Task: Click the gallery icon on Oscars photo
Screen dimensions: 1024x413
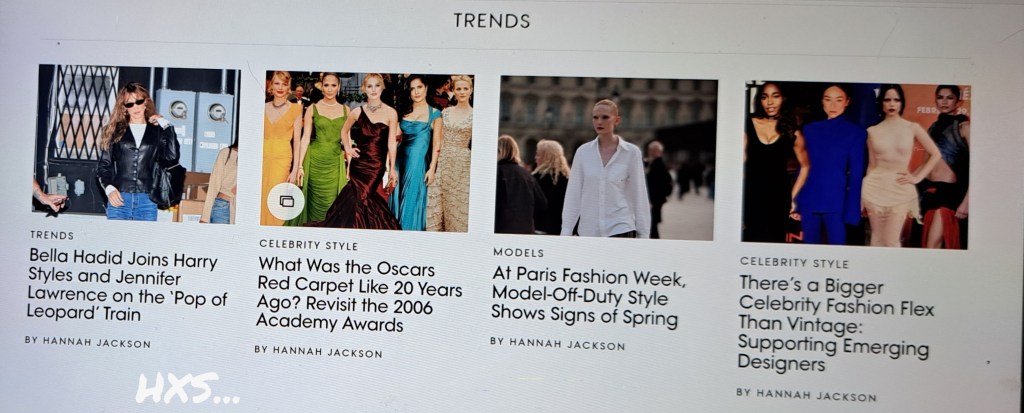Action: 285,201
